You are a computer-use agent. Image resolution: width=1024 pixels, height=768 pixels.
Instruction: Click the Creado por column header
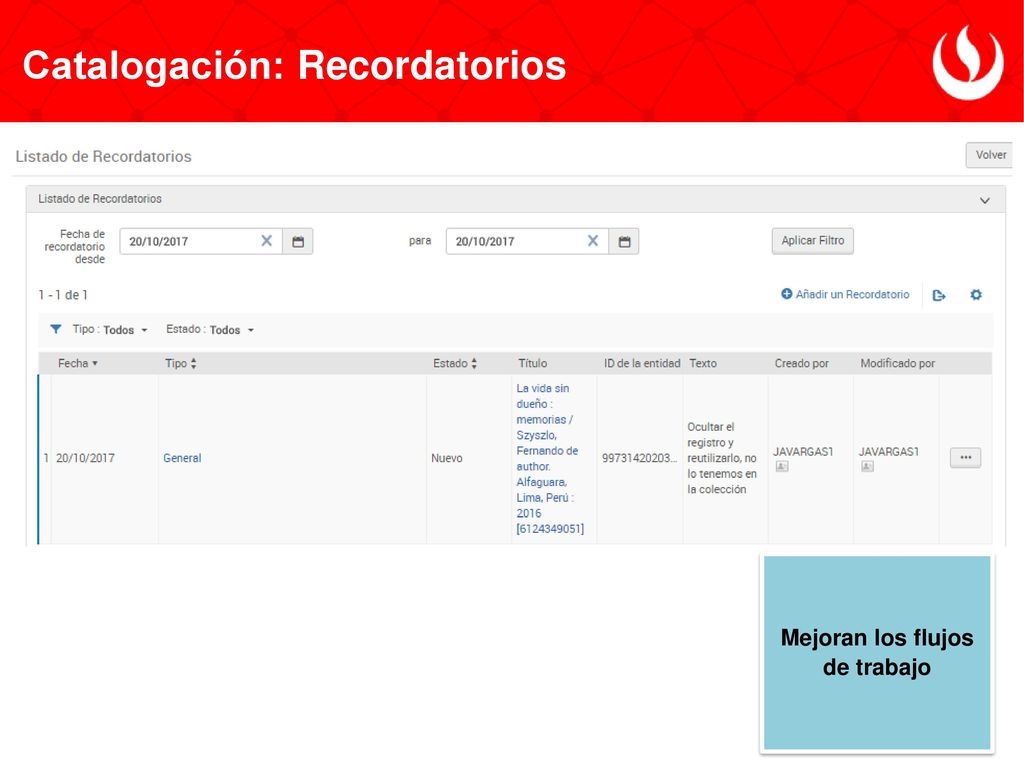pos(801,363)
